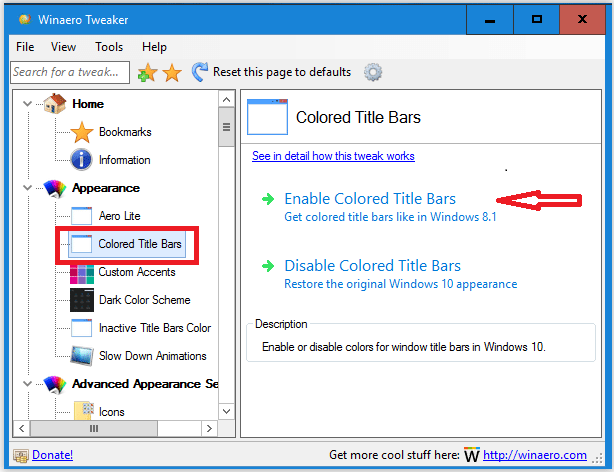
Task: Click Get colored title bars like in Windows 8.1
Action: [390, 217]
